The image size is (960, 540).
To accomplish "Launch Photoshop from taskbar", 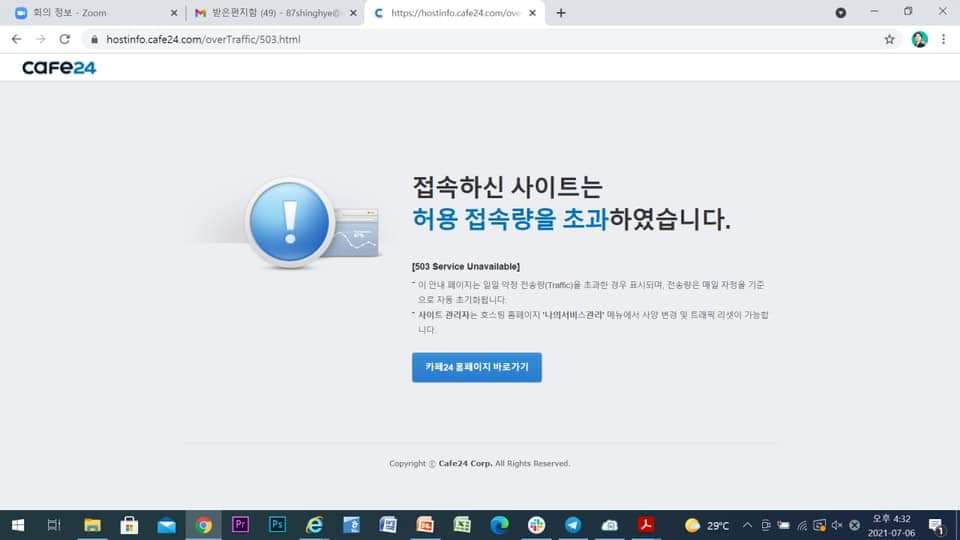I will pos(277,524).
